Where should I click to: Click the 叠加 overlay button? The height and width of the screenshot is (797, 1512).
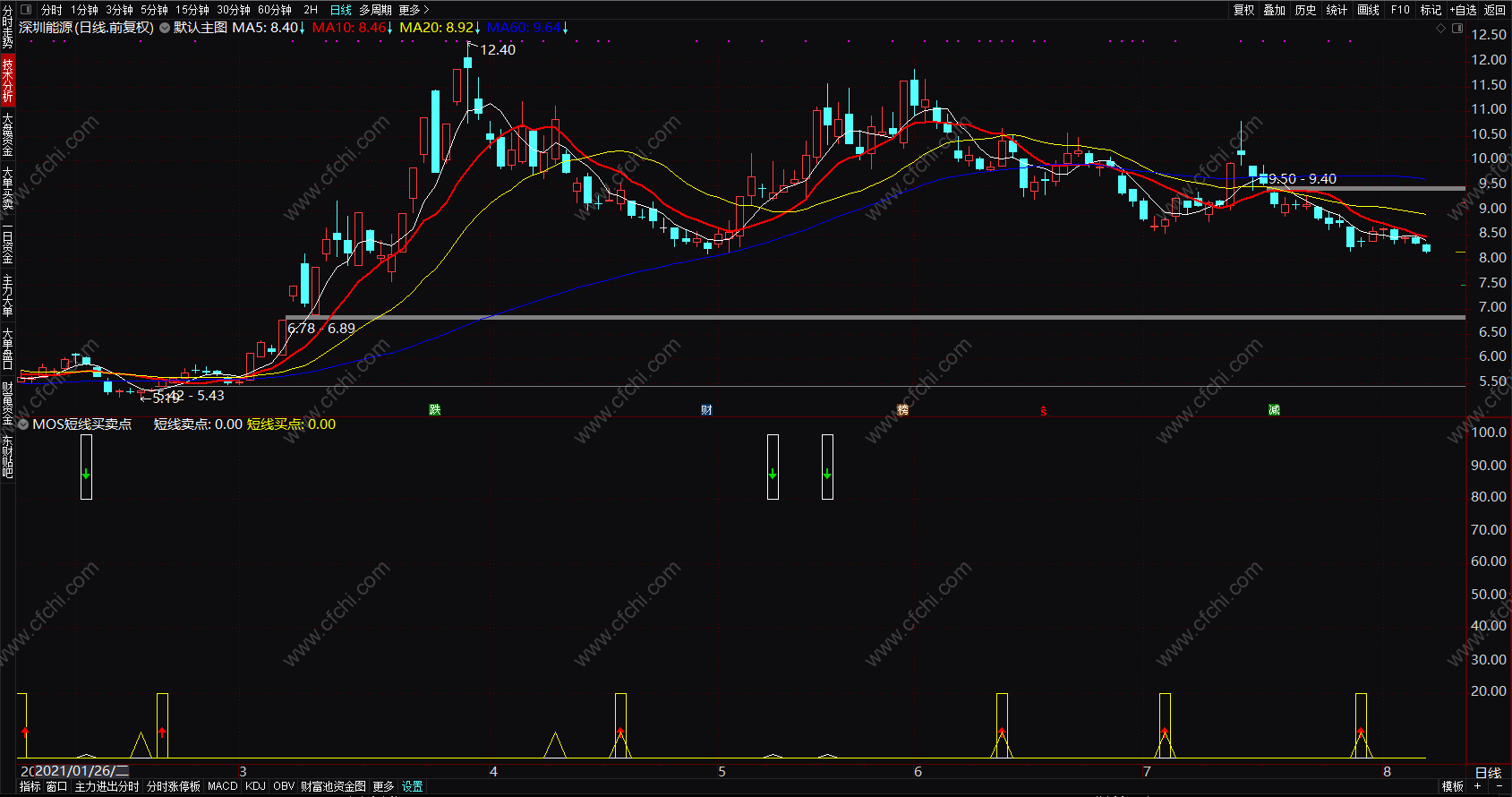click(1275, 10)
